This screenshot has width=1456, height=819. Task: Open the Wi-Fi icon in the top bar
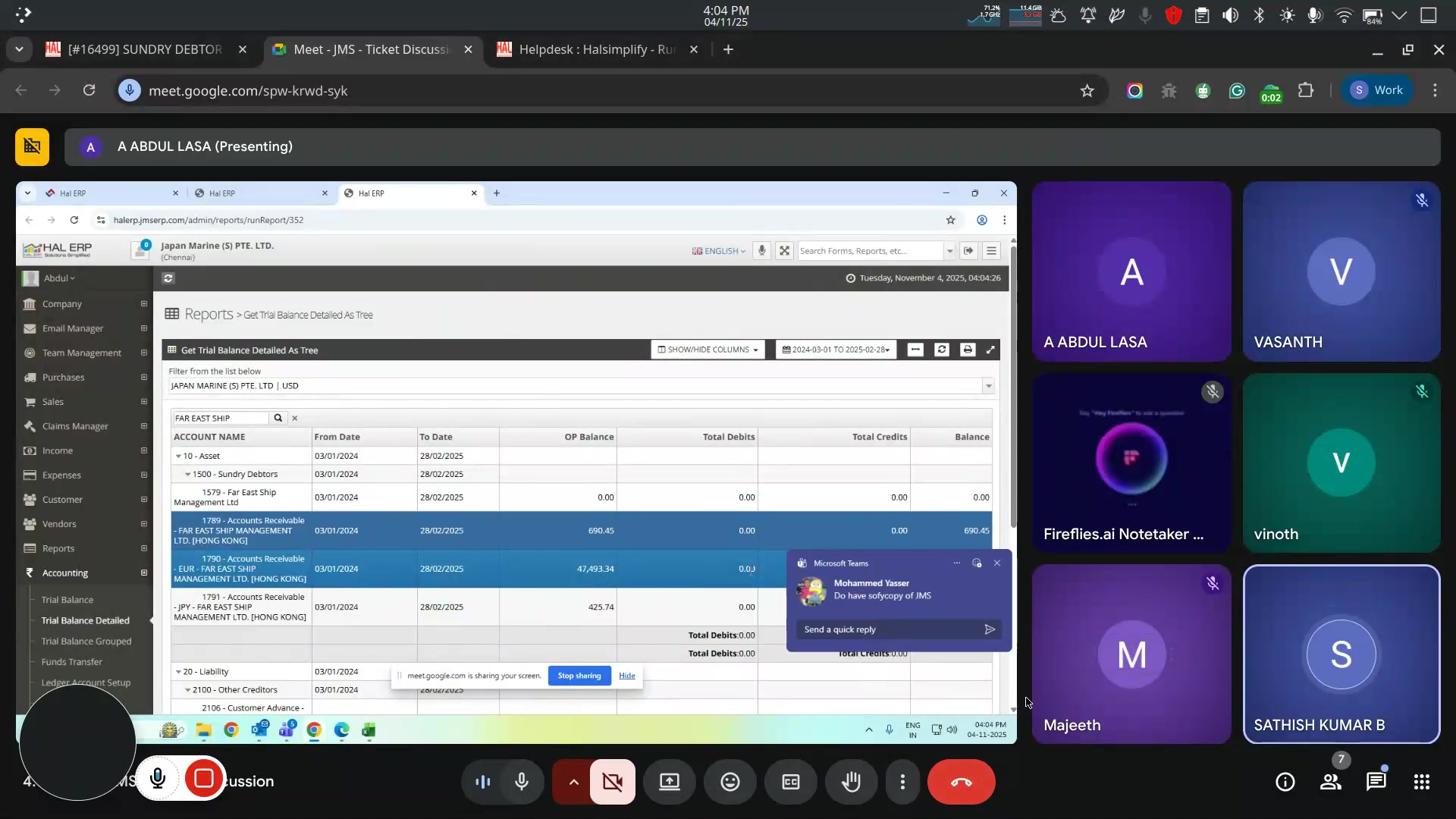point(1344,15)
